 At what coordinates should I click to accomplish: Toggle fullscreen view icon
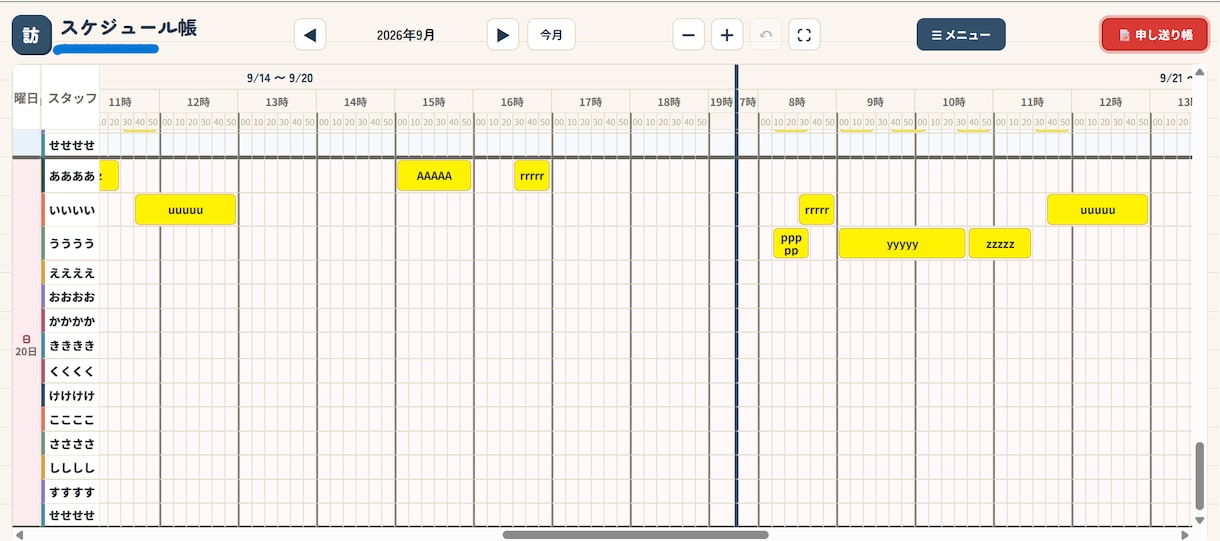coord(804,34)
